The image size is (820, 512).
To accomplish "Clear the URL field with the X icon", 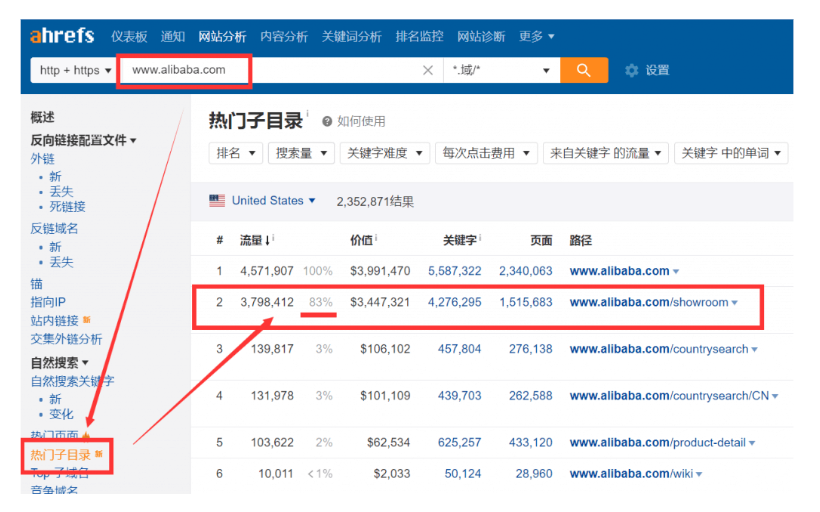I will (x=428, y=70).
